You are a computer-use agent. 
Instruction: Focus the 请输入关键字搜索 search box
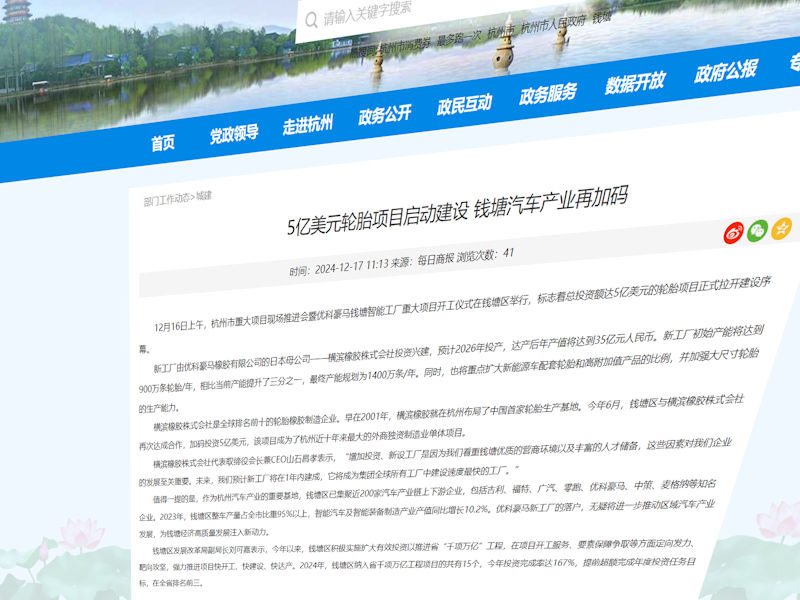tap(367, 13)
